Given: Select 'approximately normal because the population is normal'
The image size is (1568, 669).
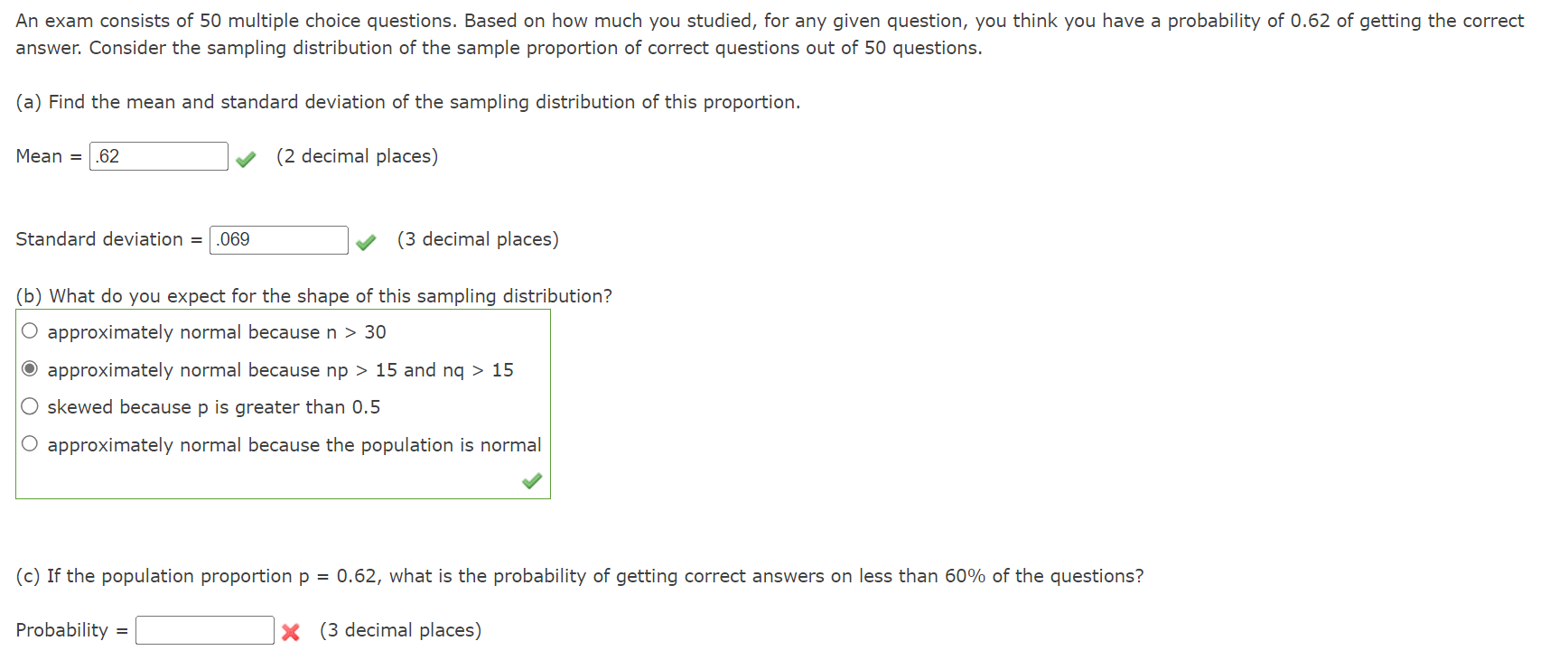Looking at the screenshot, I should [x=29, y=443].
